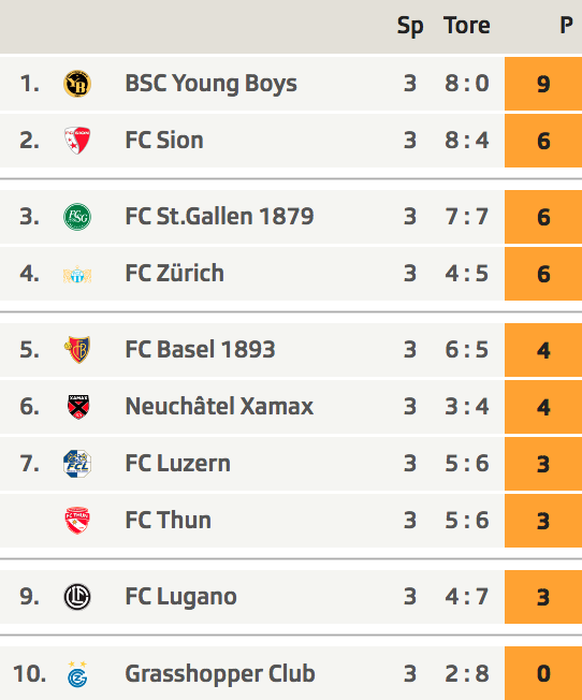Click the FC Zürich club logo

tap(77, 274)
